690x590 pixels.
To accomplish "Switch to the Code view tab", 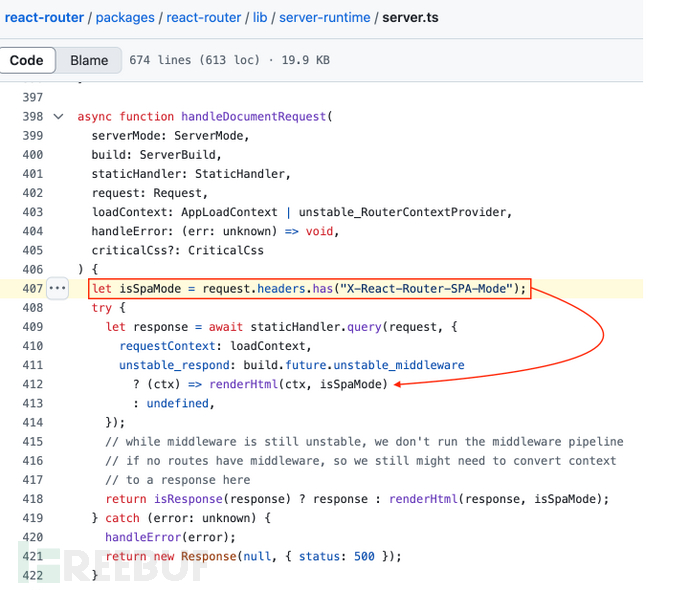I will pyautogui.click(x=26, y=60).
